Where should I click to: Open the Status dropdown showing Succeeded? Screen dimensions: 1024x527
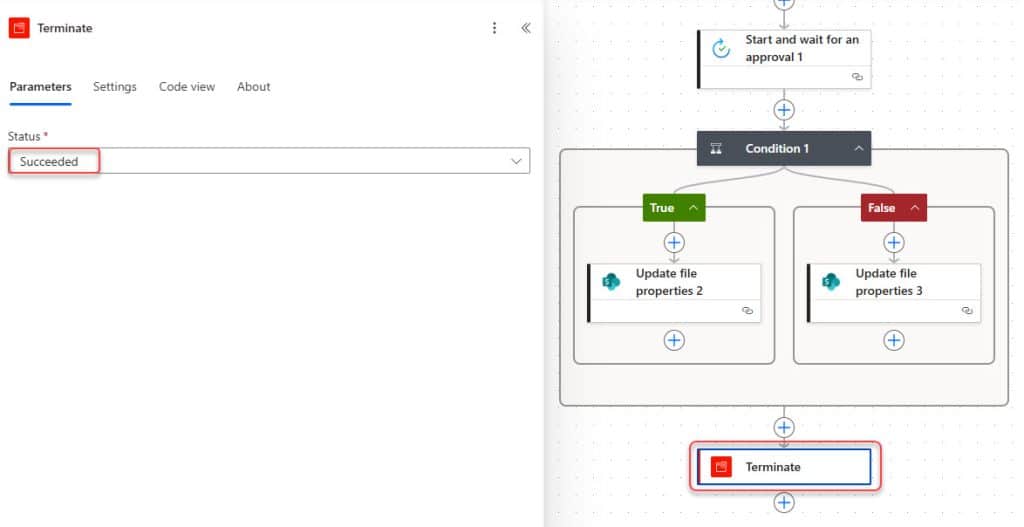point(269,161)
